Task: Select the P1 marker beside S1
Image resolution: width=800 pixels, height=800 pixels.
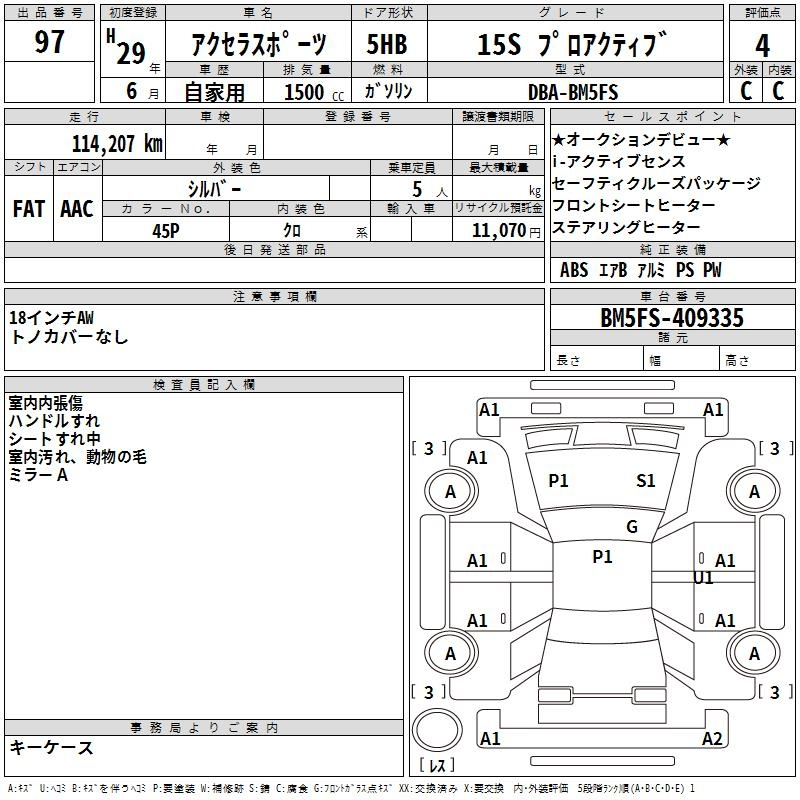Action: (558, 481)
